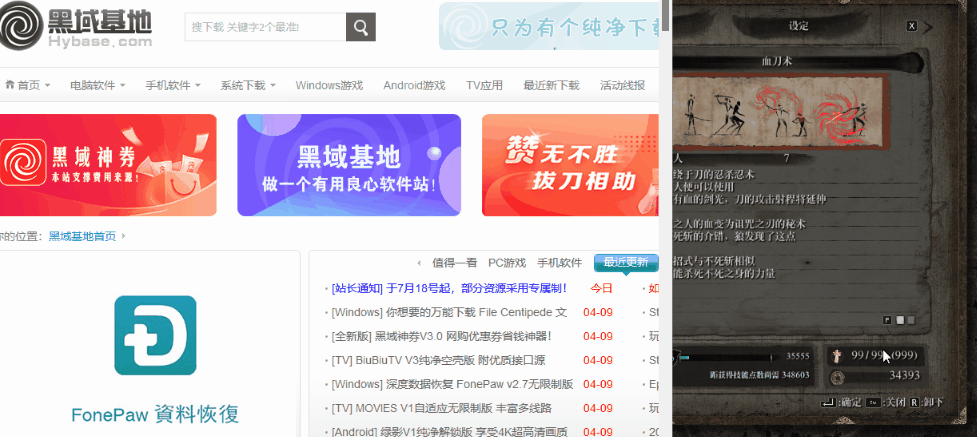Click the browser vertical scrollbar thumb
This screenshot has height=437, width=977.
(665, 16)
